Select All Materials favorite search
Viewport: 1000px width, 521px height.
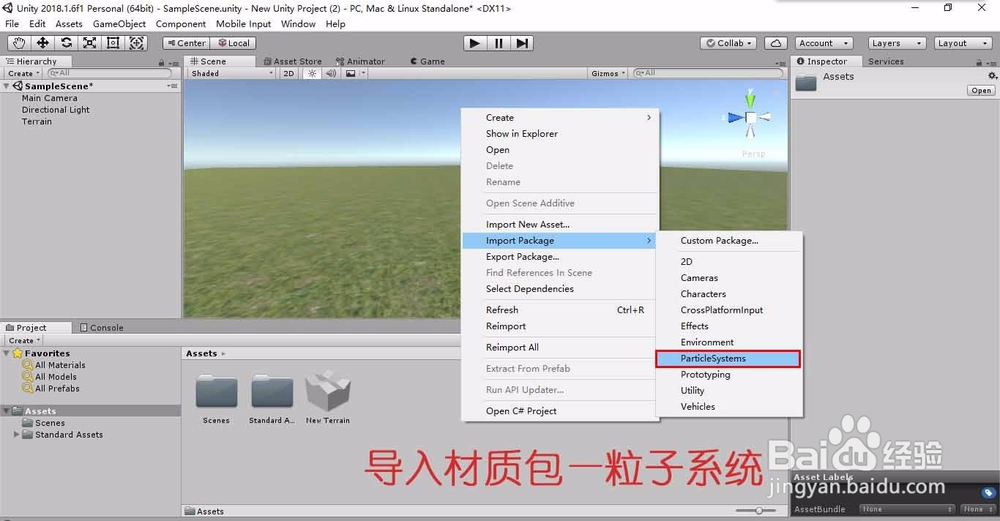(60, 365)
